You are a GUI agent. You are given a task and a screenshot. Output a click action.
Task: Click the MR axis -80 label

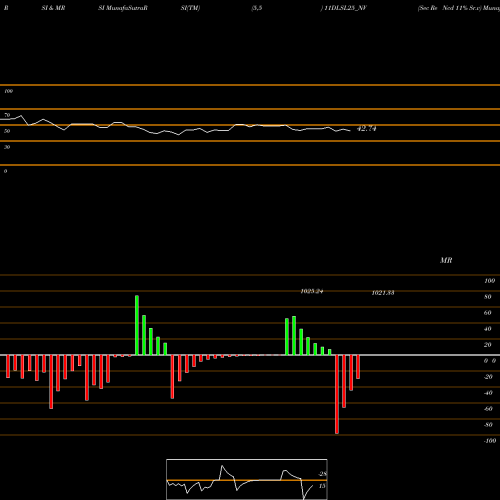[488, 425]
